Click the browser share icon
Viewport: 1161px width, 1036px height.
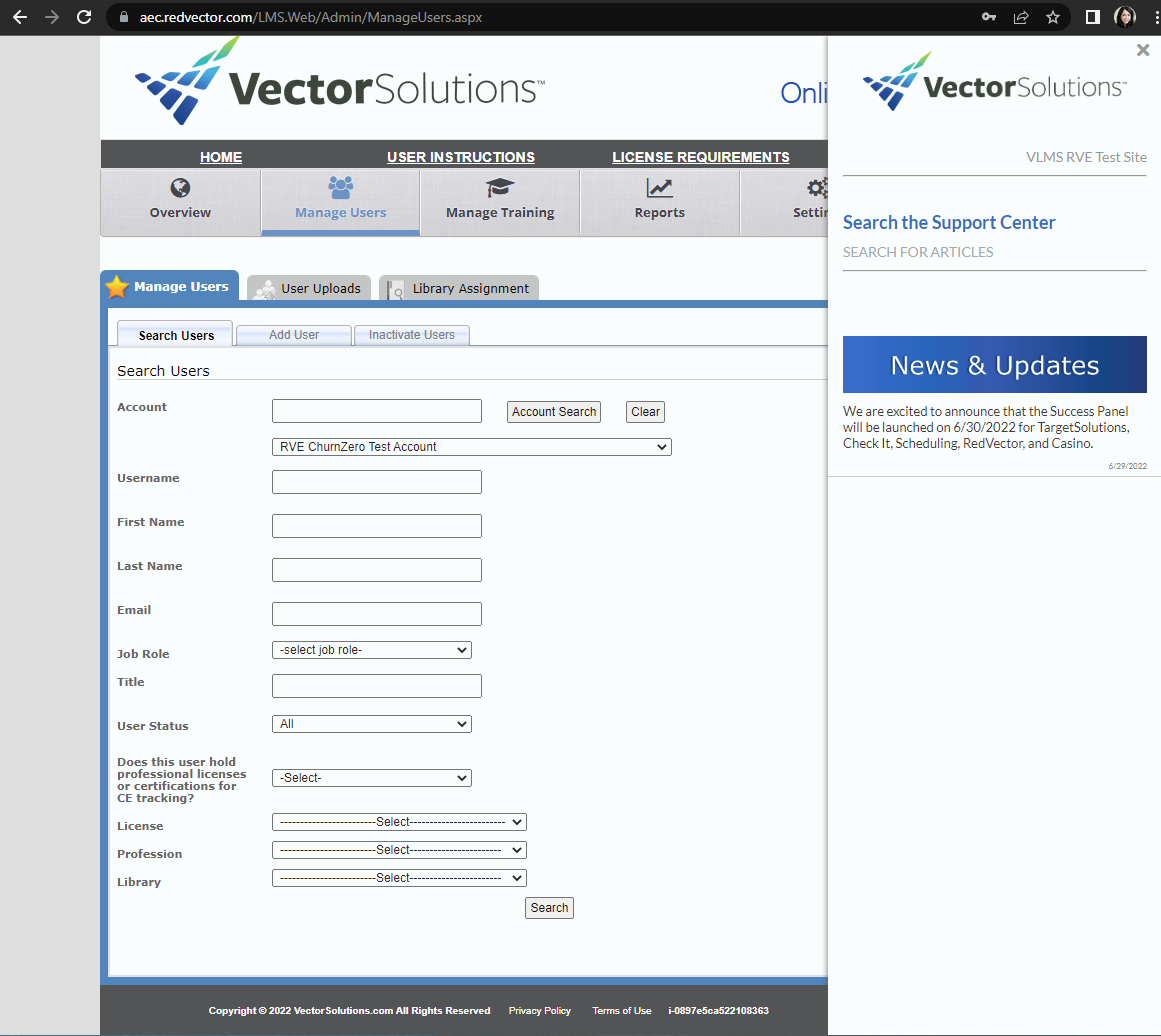pos(1021,17)
